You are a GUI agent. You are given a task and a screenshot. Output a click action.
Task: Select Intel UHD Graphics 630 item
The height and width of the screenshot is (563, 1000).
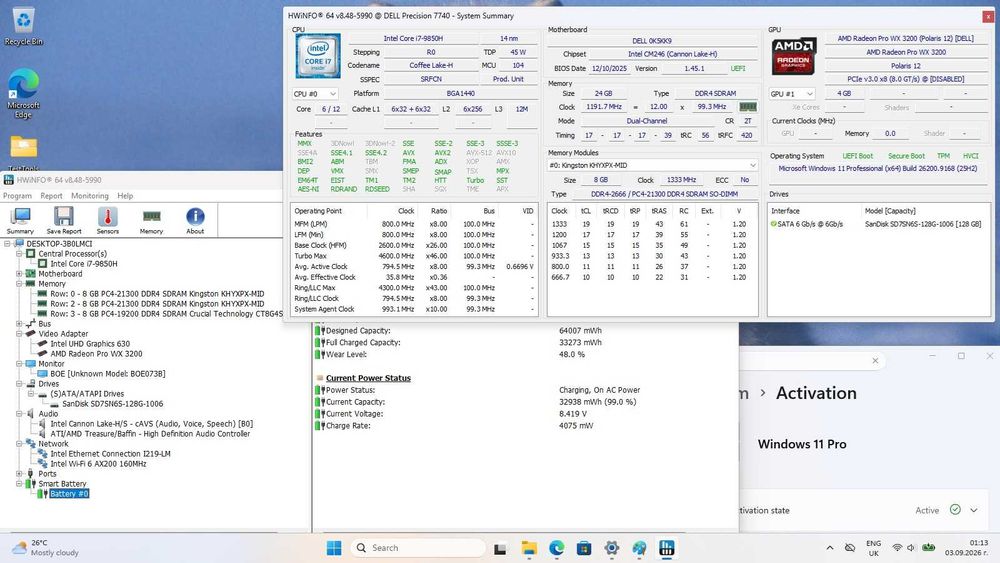pos(90,344)
